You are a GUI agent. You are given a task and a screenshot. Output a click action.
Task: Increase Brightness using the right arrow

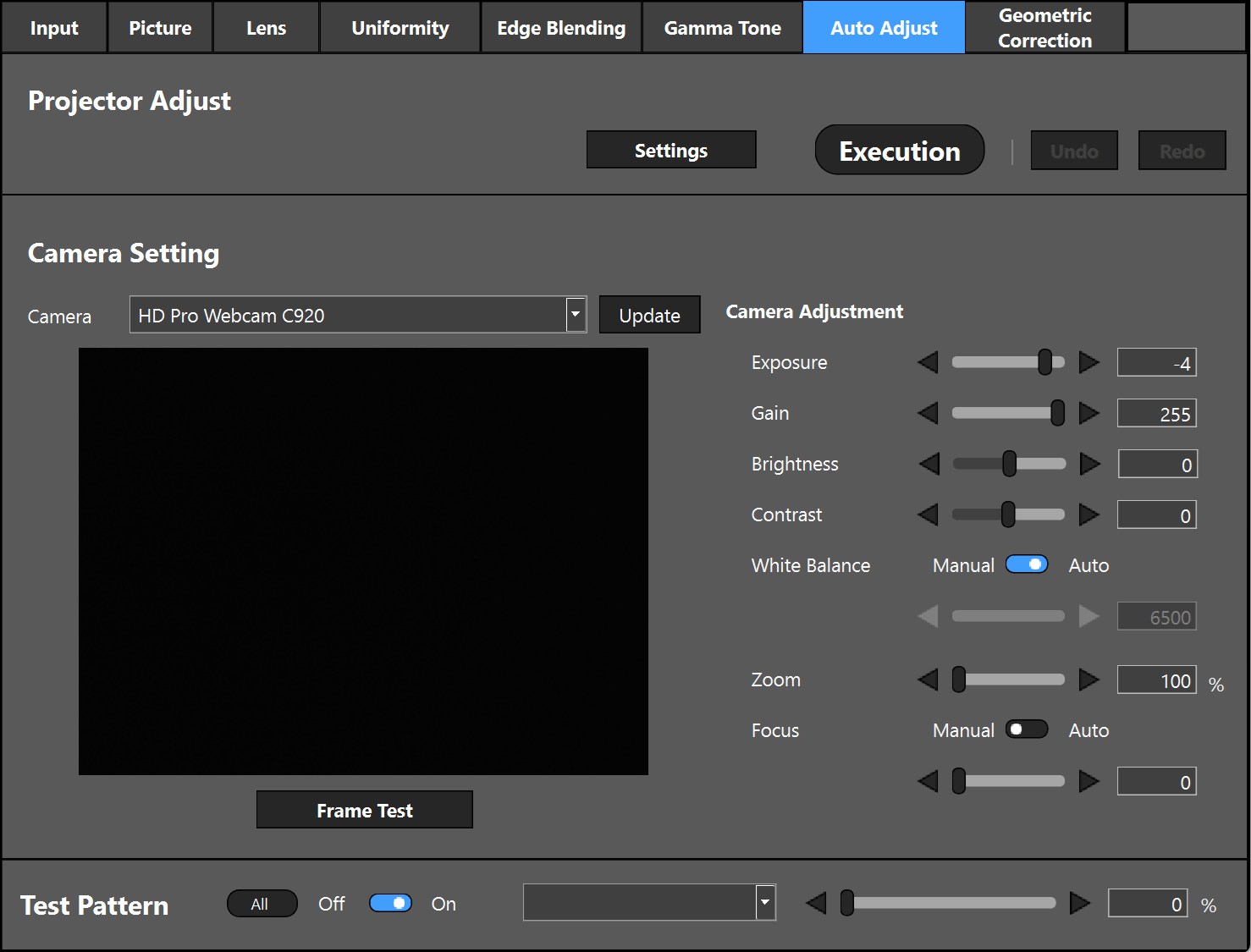pos(1089,464)
